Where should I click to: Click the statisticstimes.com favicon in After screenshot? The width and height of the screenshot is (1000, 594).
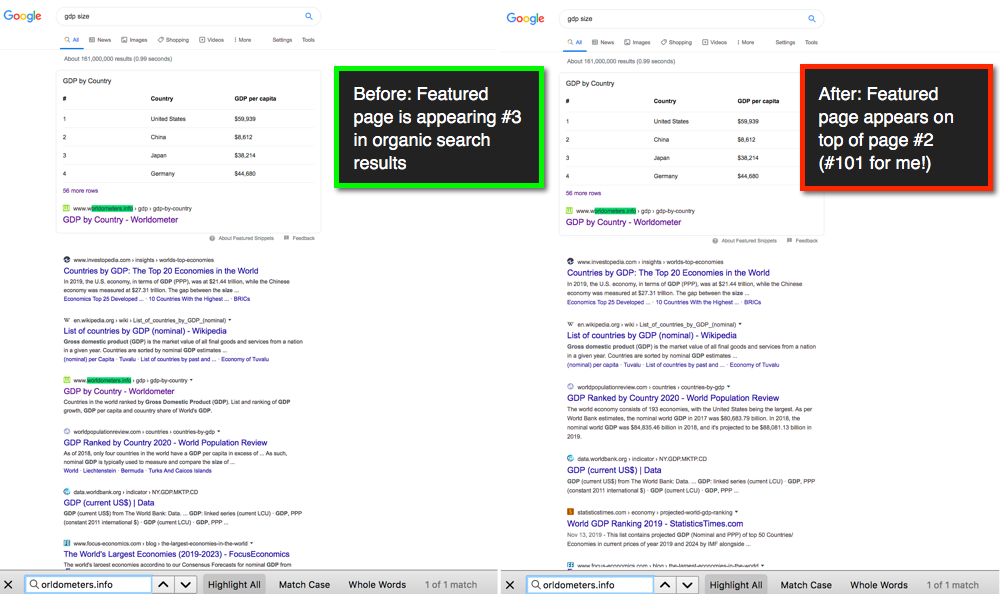coord(570,512)
